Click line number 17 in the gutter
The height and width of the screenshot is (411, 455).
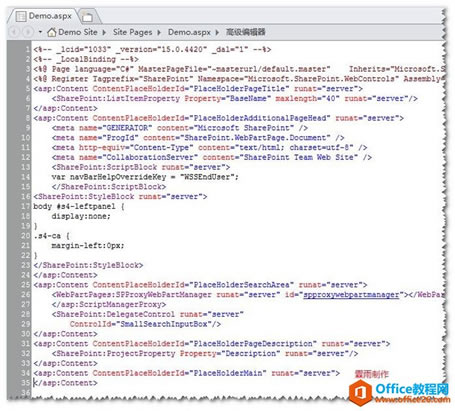(25, 206)
